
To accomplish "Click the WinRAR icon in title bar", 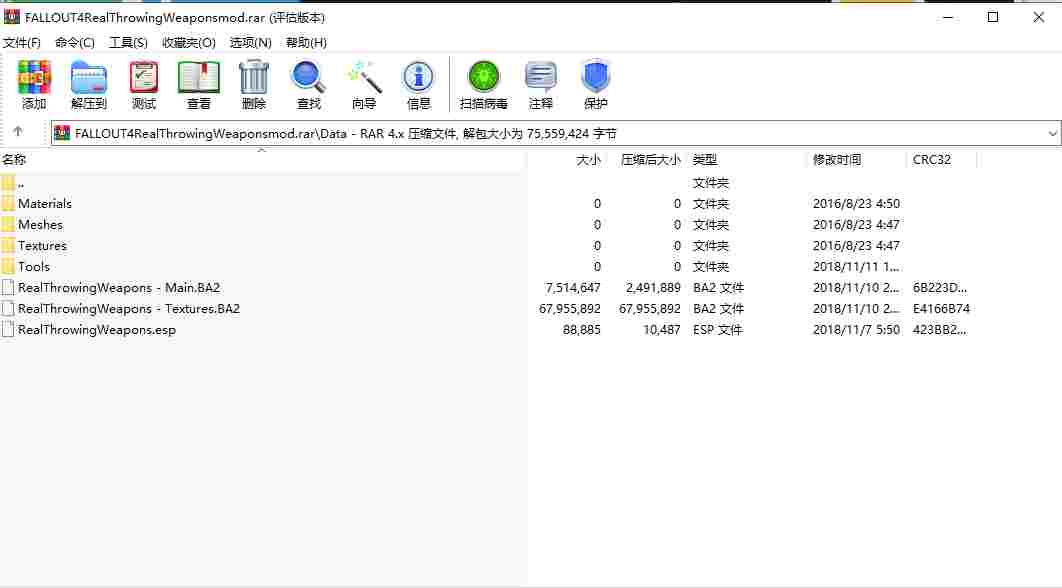I will pos(12,17).
